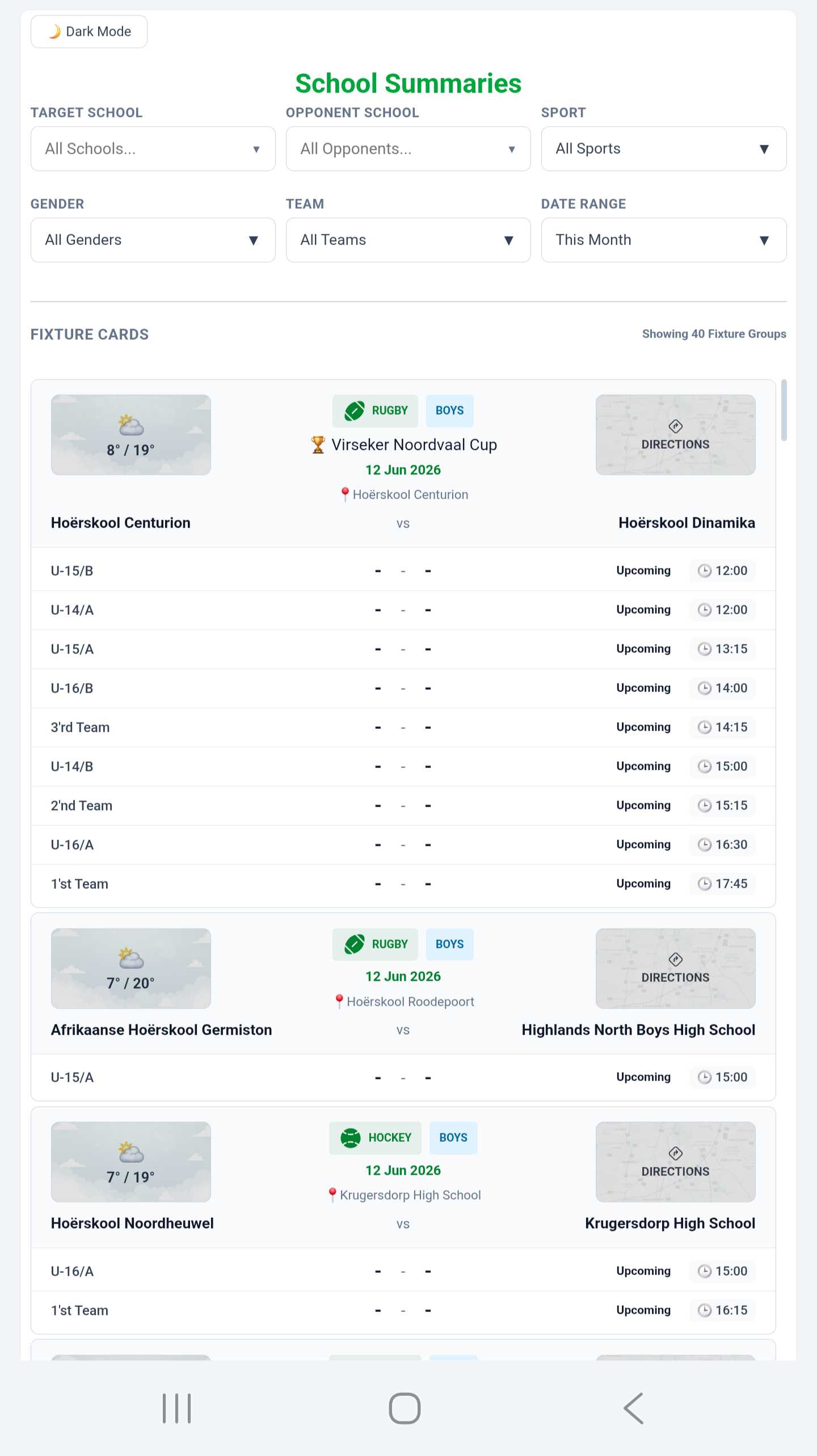This screenshot has width=817, height=1456.
Task: Open the recent apps icon
Action: point(176,1408)
